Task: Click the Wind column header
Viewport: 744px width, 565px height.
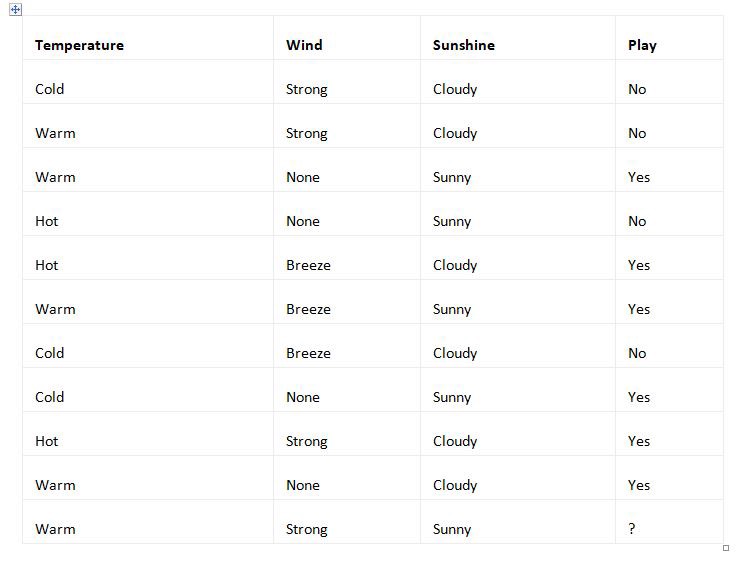Action: point(304,45)
